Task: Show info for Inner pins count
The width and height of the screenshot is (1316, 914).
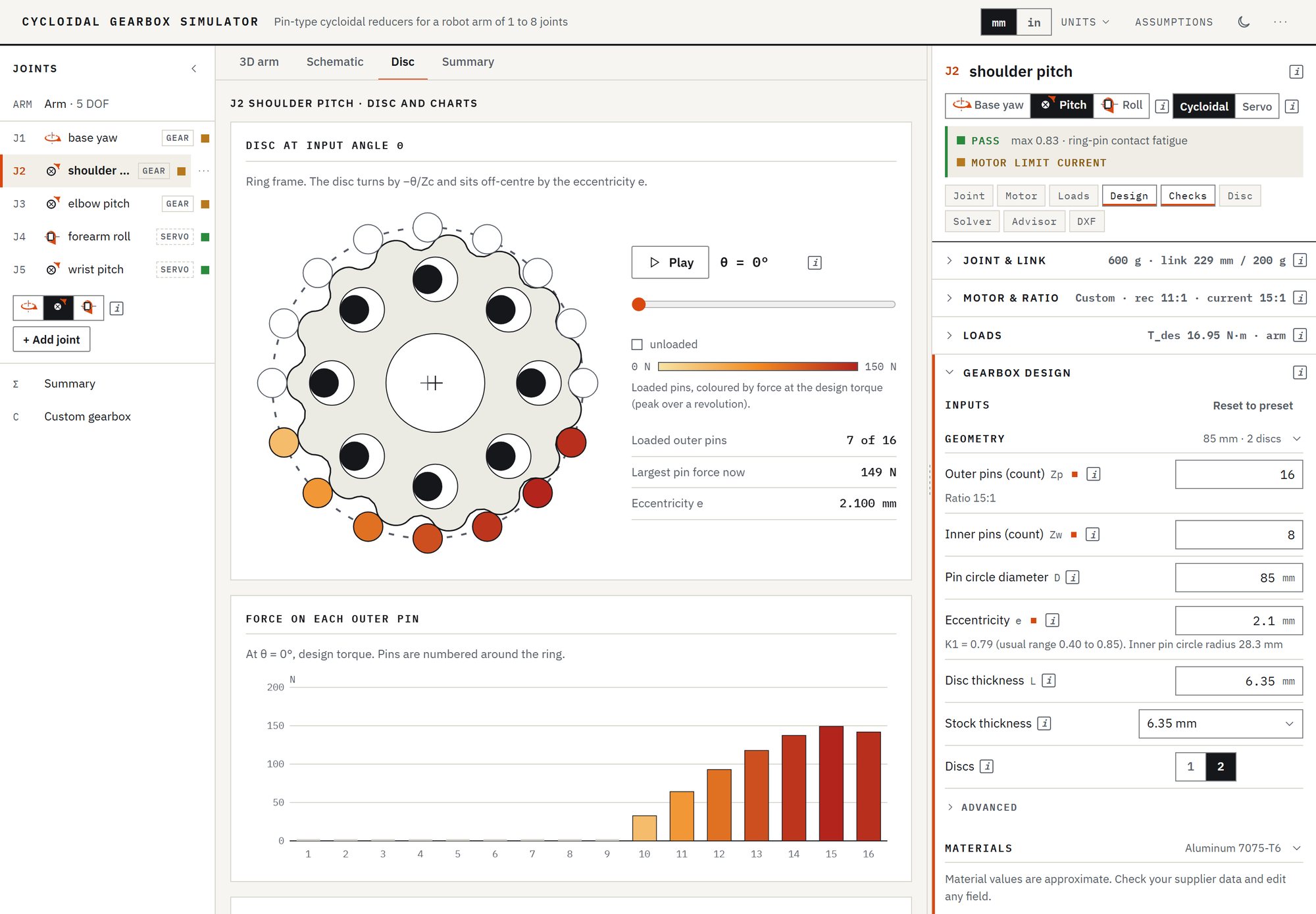Action: pyautogui.click(x=1092, y=534)
